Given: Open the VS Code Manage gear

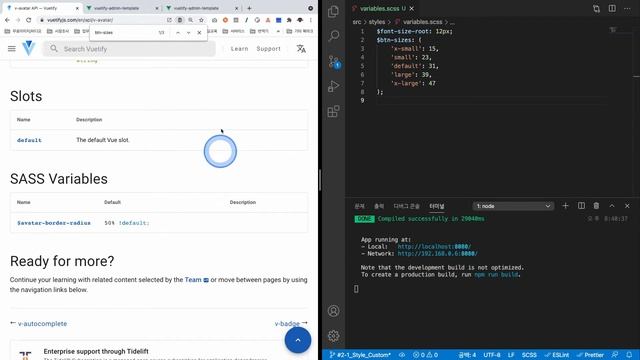Looking at the screenshot, I should coord(333,336).
